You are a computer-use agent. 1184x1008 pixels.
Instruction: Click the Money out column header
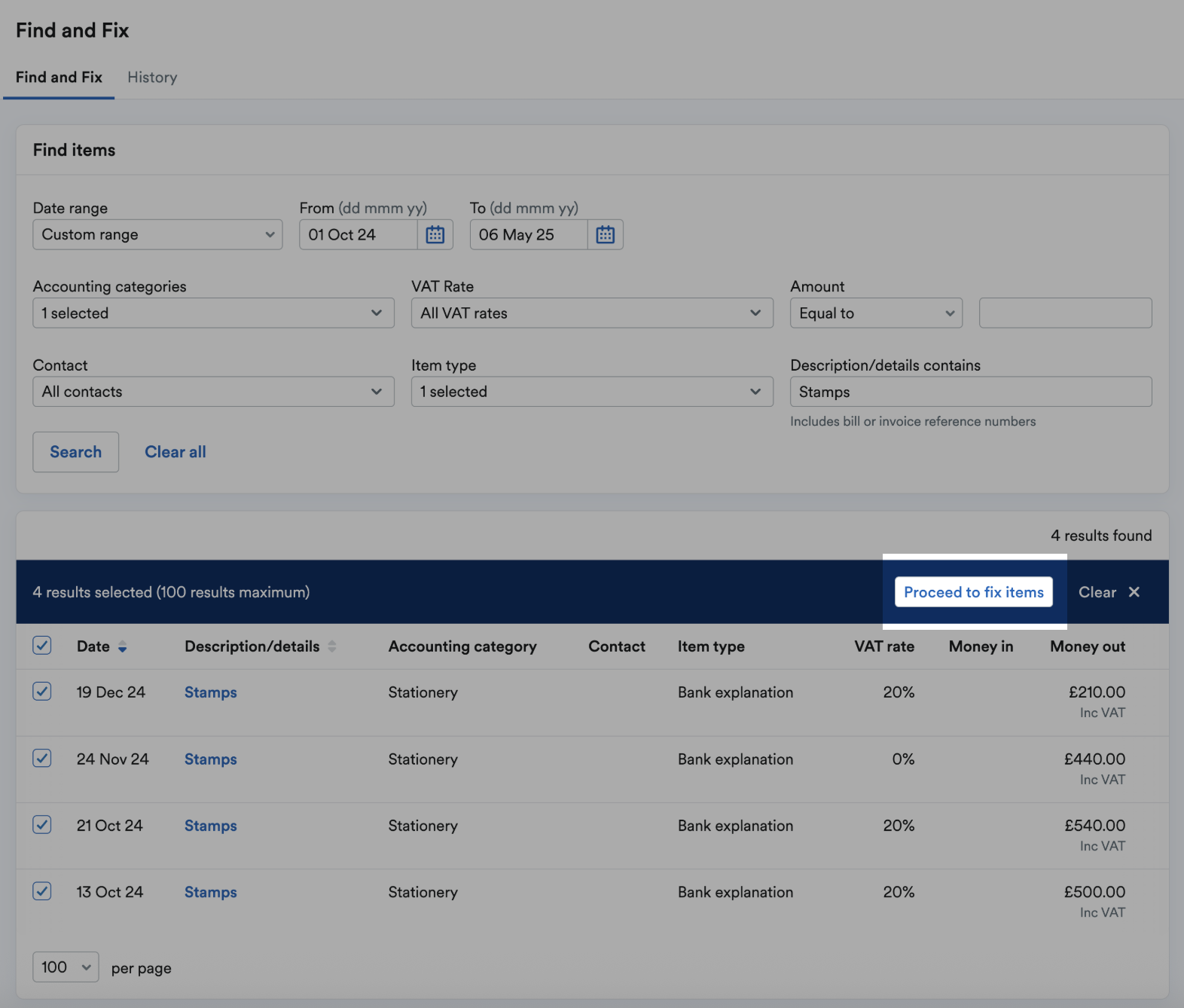1088,646
